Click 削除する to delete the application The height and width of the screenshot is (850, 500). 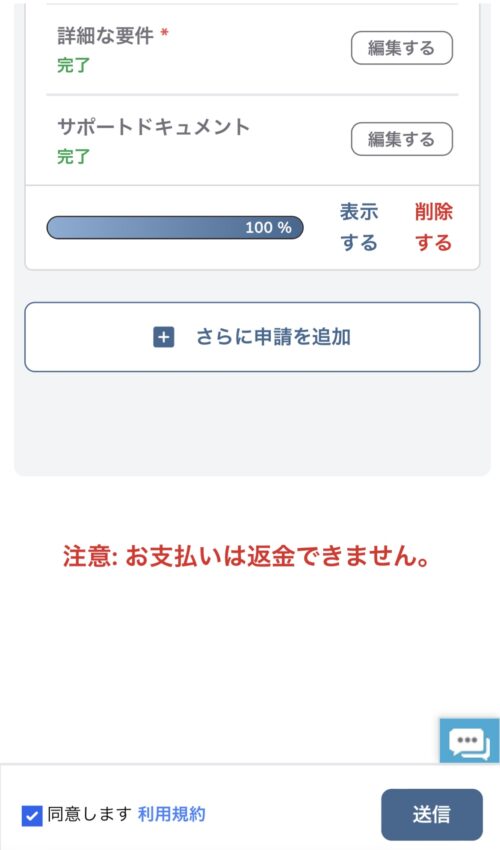(434, 227)
